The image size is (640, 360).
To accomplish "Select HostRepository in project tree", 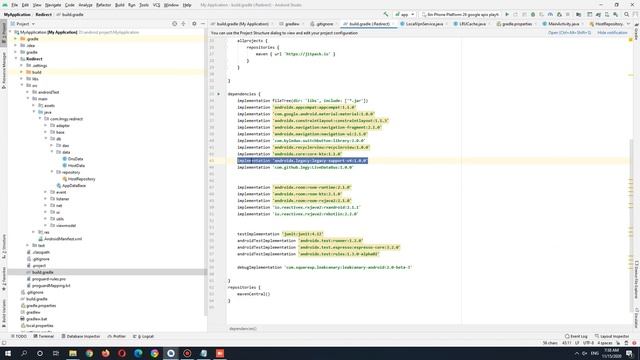I will [79, 179].
